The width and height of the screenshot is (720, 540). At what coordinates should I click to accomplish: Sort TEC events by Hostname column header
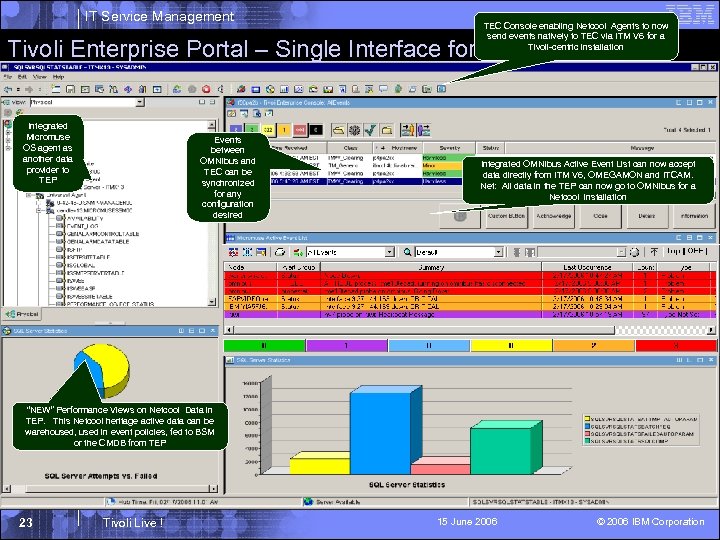tap(398, 148)
